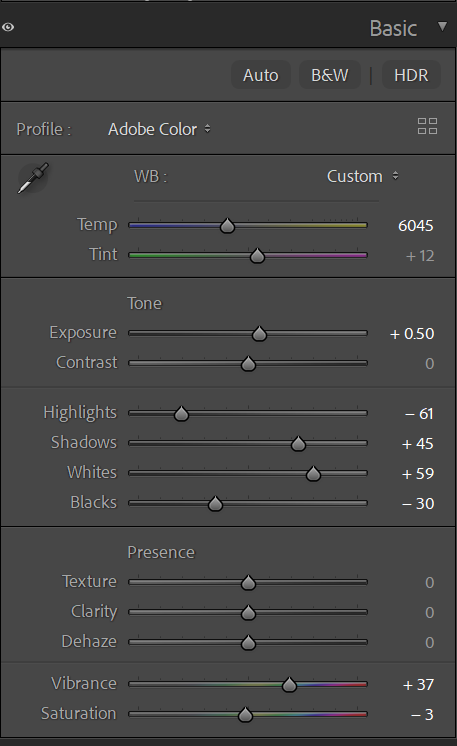Image resolution: width=457 pixels, height=746 pixels.
Task: Click the Exposure slider handle
Action: (259, 334)
